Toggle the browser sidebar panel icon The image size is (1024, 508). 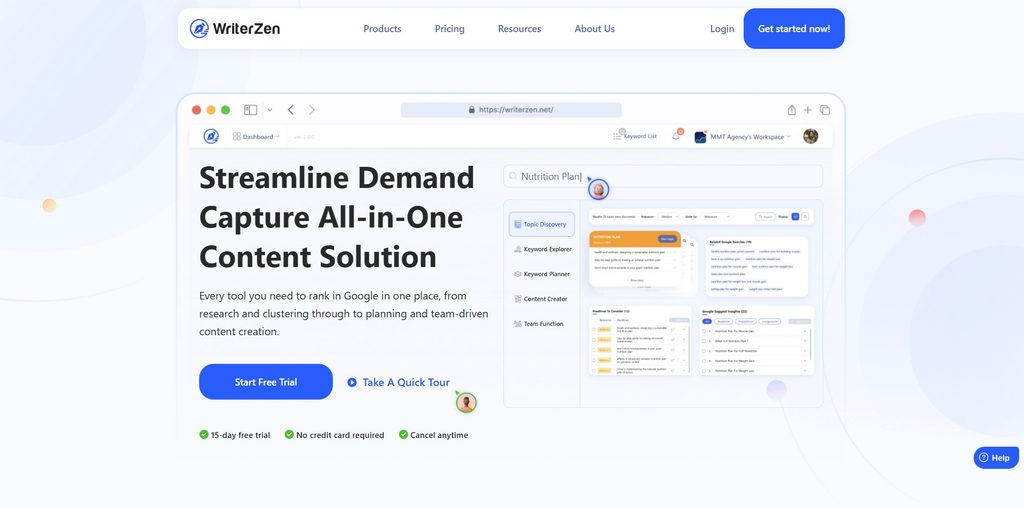coord(251,110)
